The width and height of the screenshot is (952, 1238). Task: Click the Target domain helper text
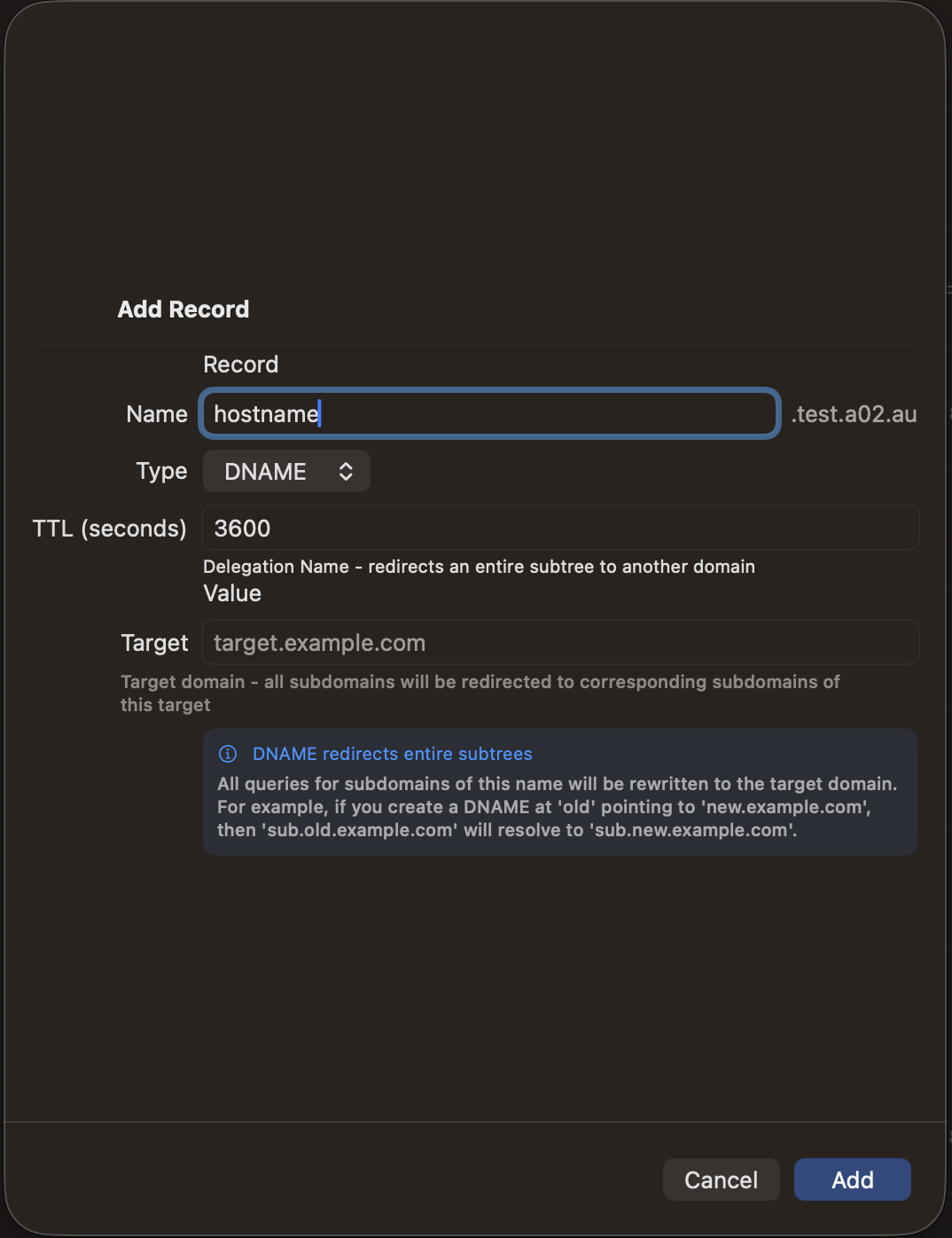point(480,693)
